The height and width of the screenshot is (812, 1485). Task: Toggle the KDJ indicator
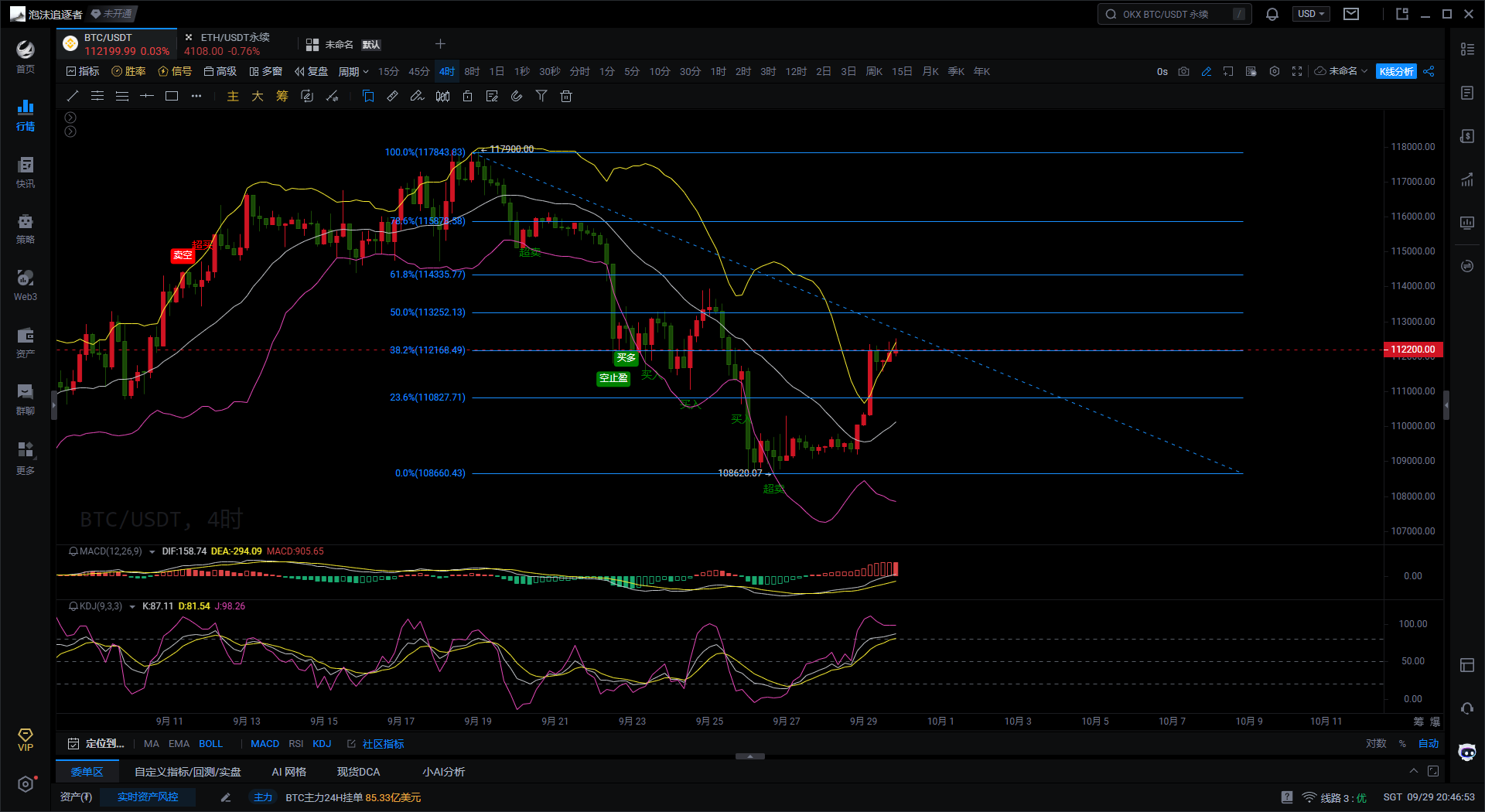(x=322, y=743)
